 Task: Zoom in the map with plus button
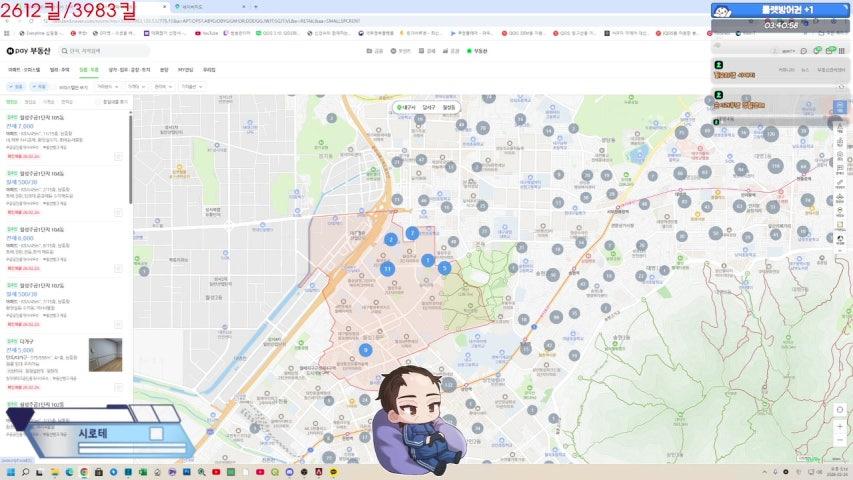pos(840,426)
